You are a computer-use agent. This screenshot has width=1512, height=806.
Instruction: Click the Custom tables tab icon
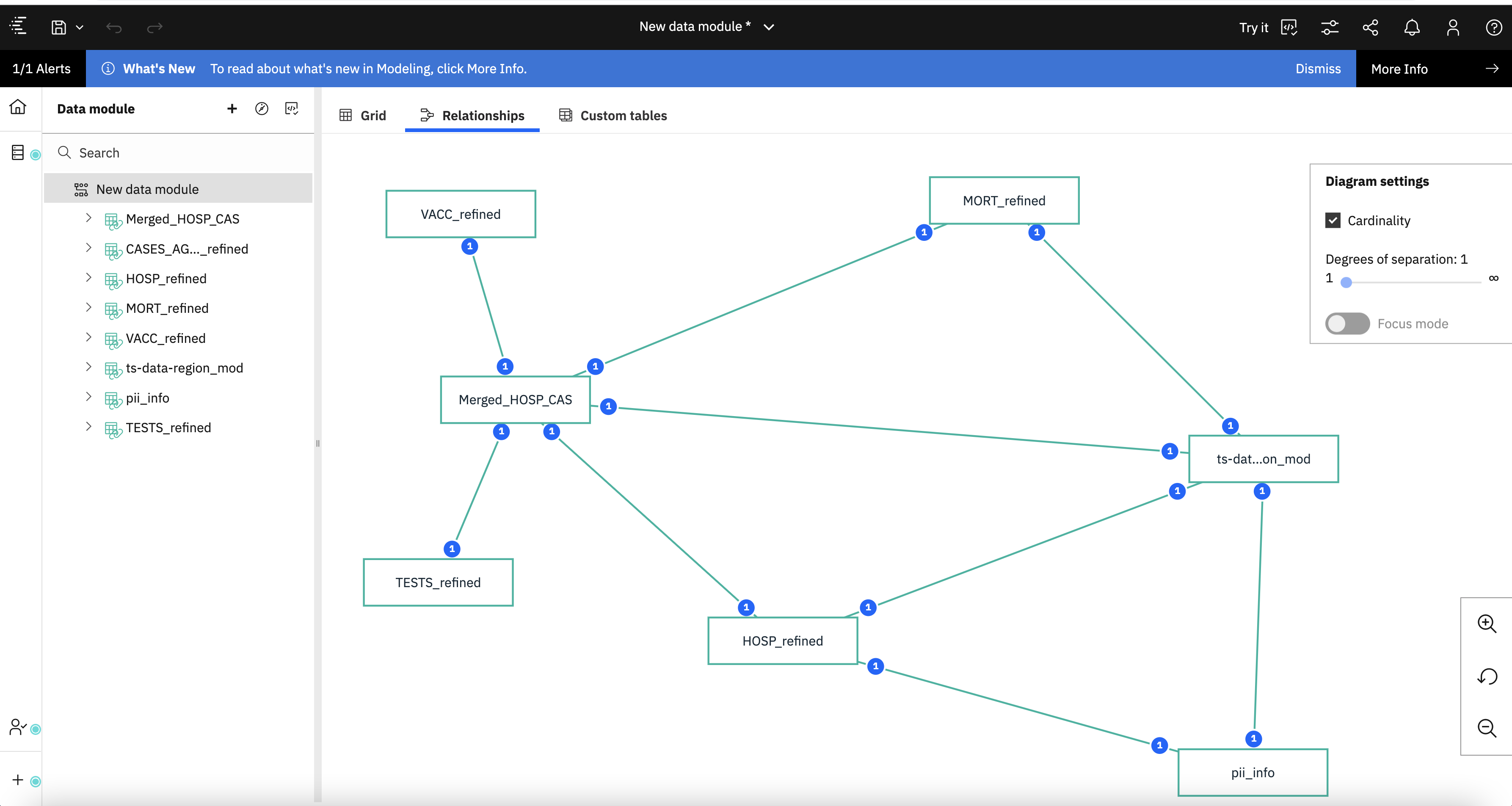(x=565, y=115)
